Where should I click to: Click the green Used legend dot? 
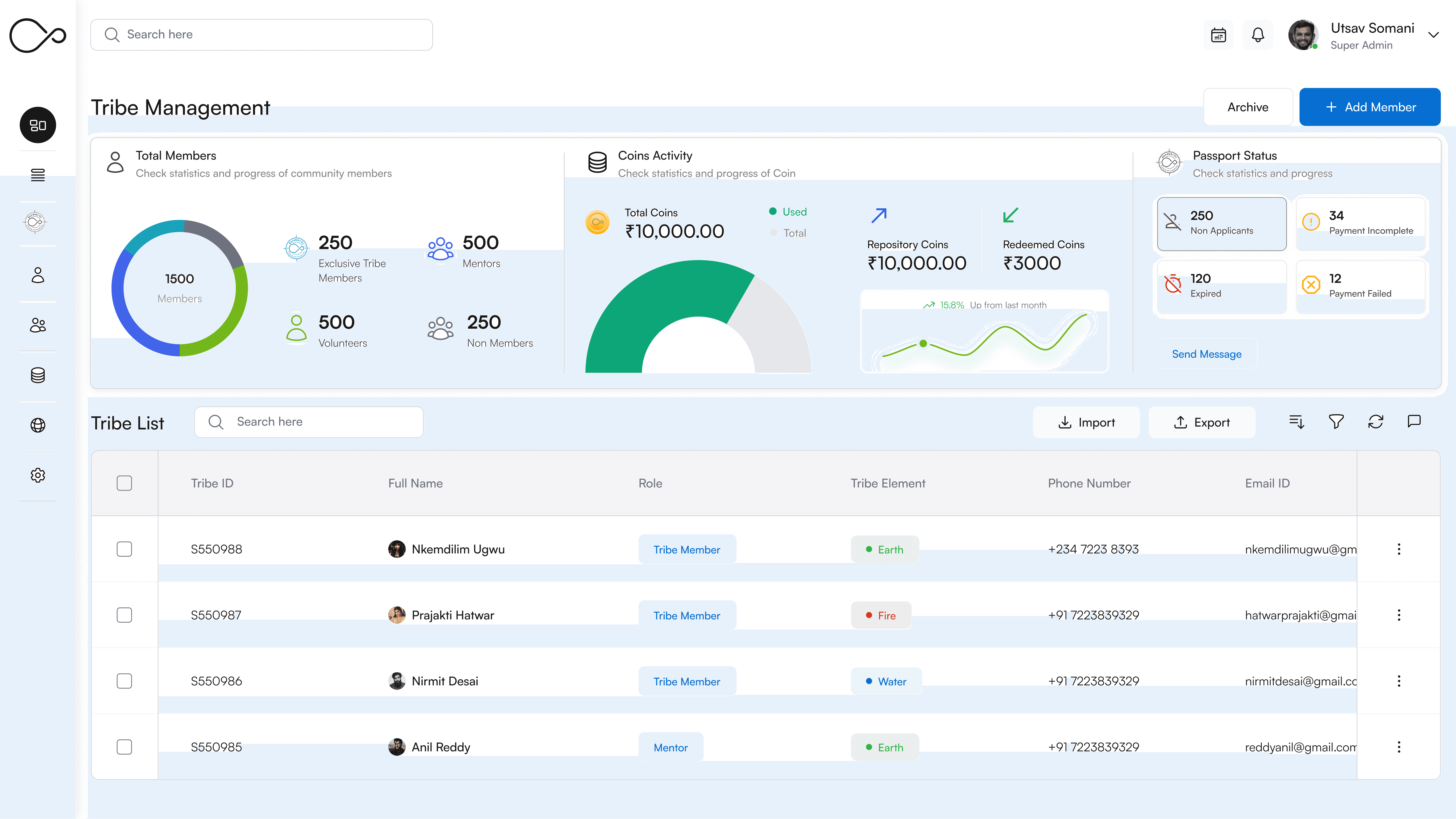pyautogui.click(x=773, y=211)
